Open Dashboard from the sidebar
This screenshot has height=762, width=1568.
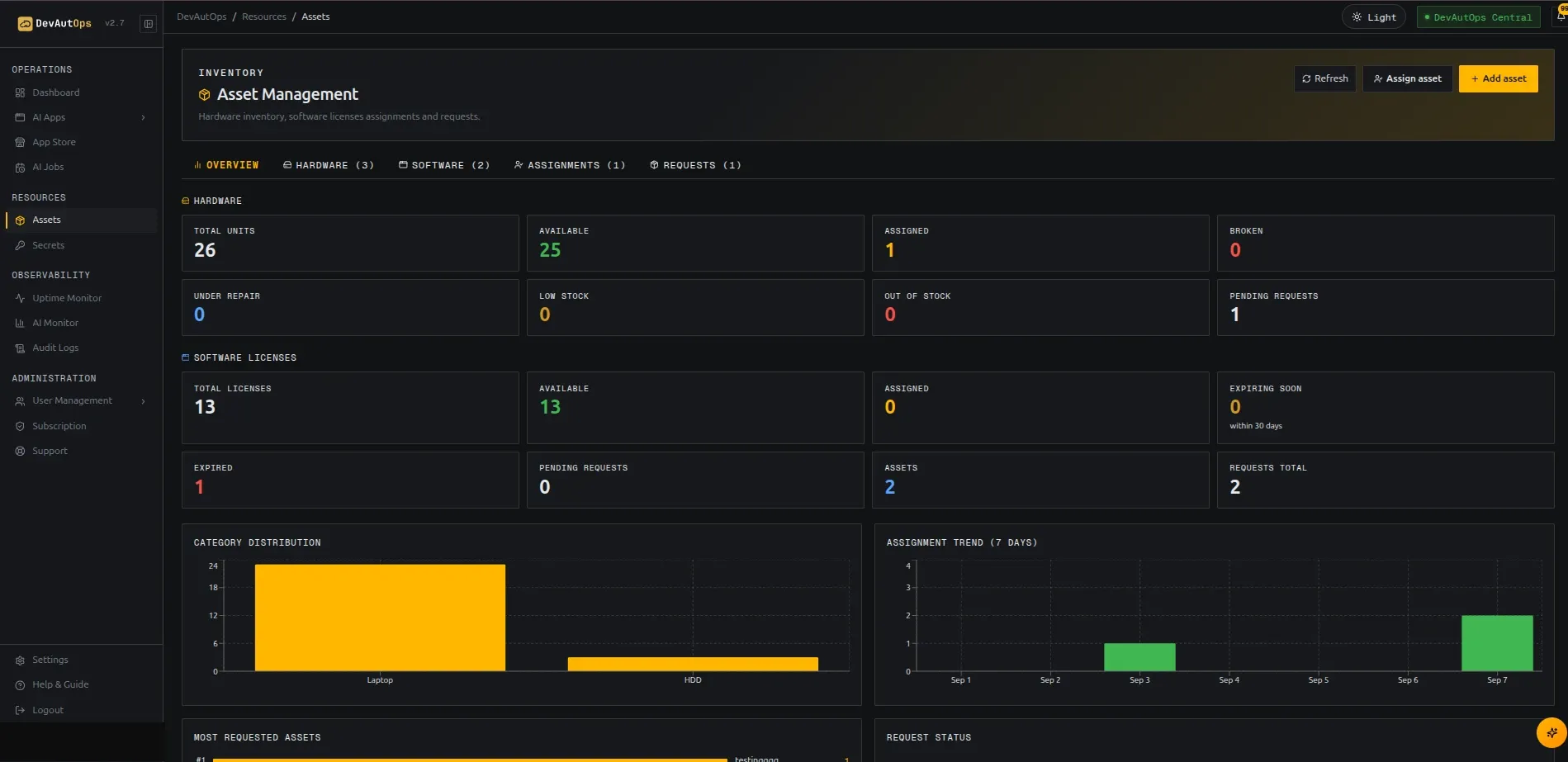(55, 92)
